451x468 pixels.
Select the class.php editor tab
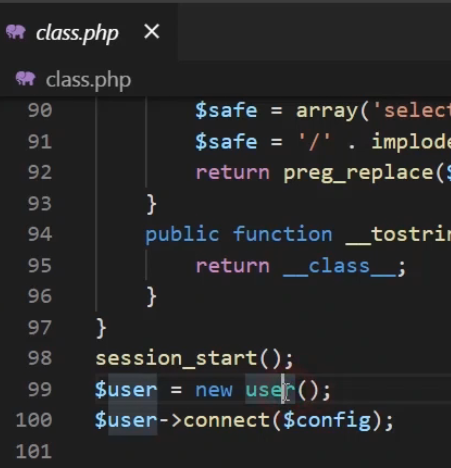coord(88,33)
